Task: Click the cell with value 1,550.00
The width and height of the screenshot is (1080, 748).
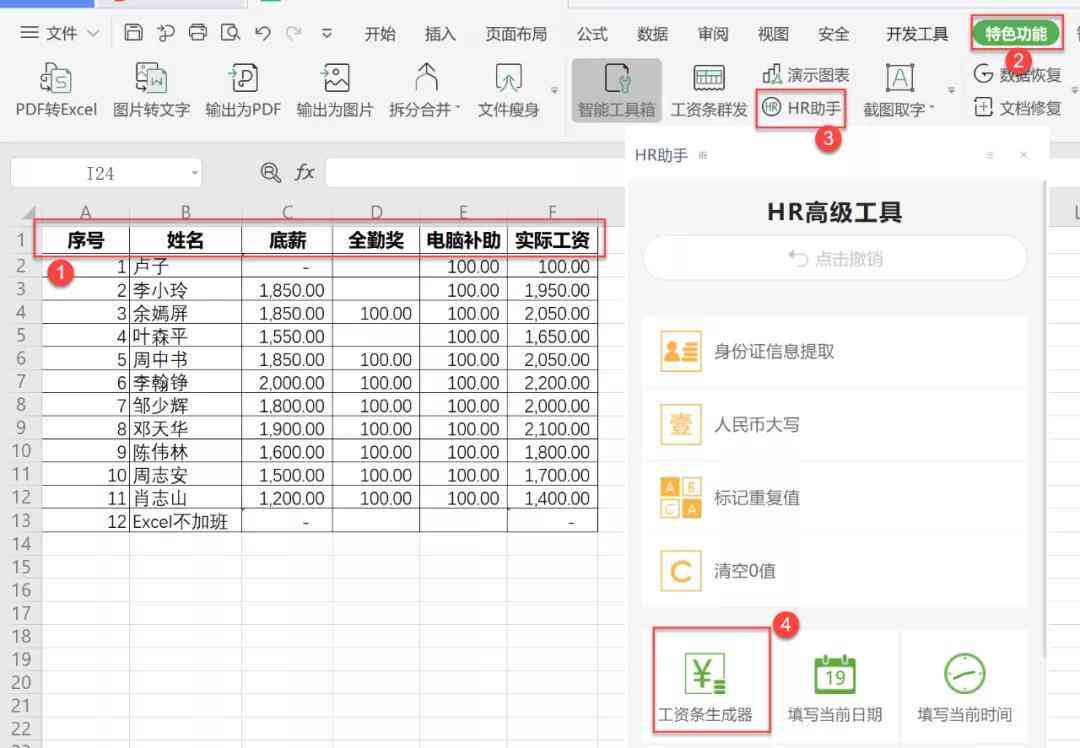Action: coord(287,336)
